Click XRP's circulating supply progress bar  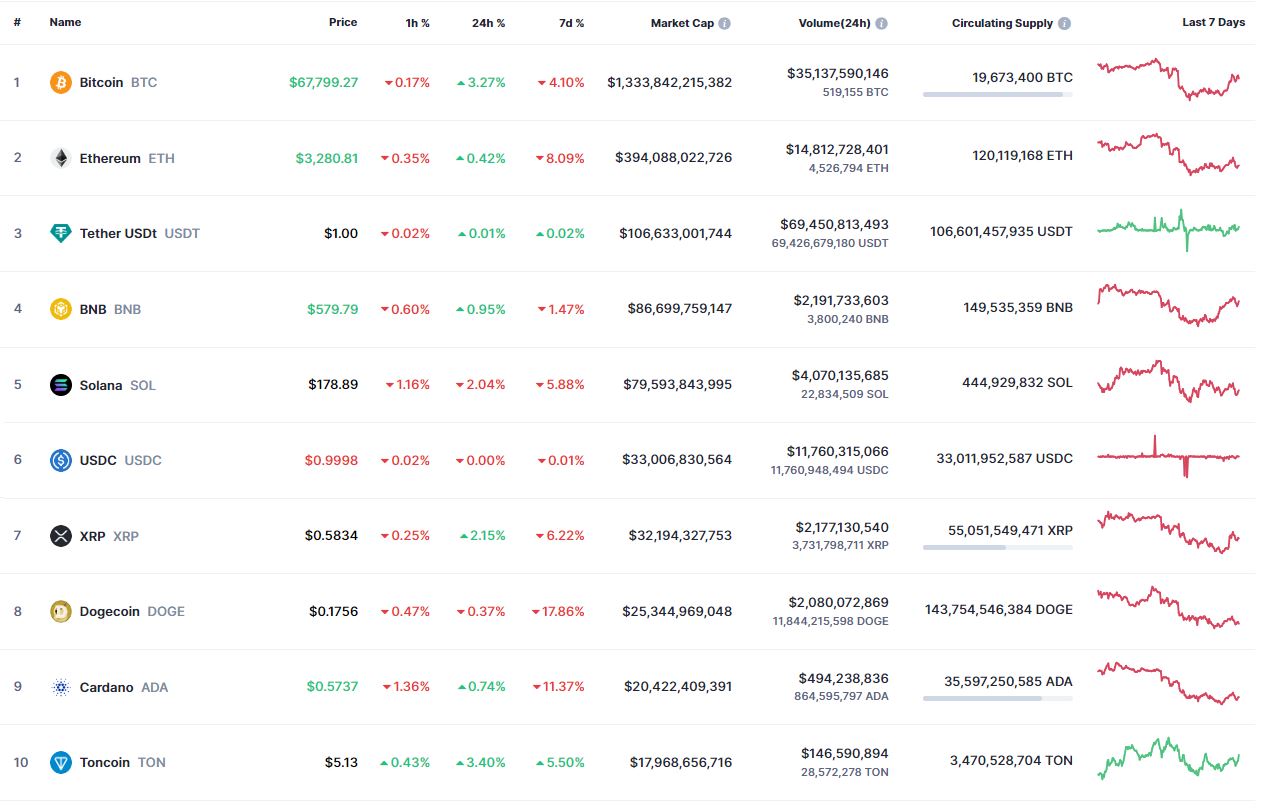point(998,547)
